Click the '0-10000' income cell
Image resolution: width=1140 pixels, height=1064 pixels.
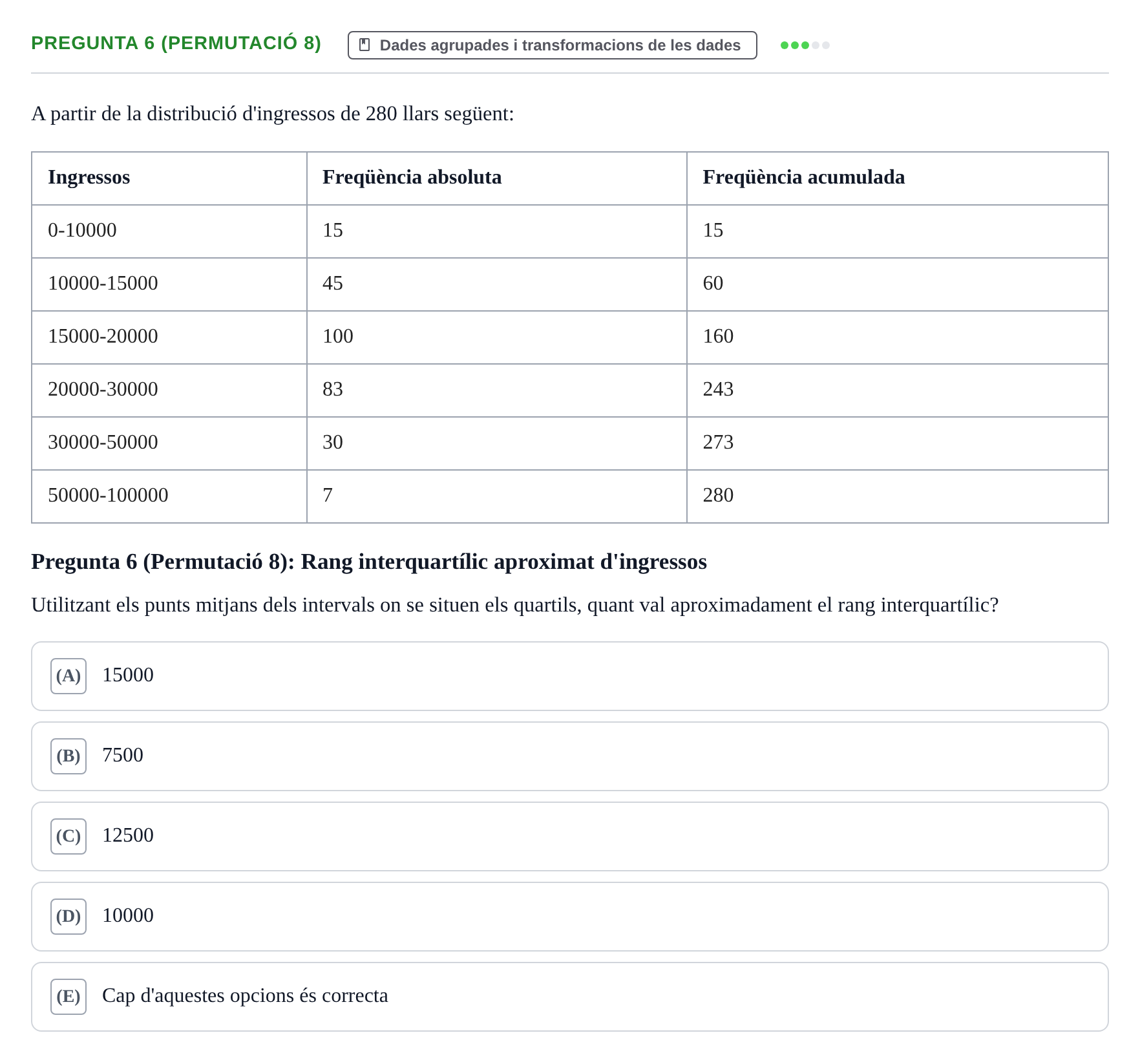click(x=169, y=231)
